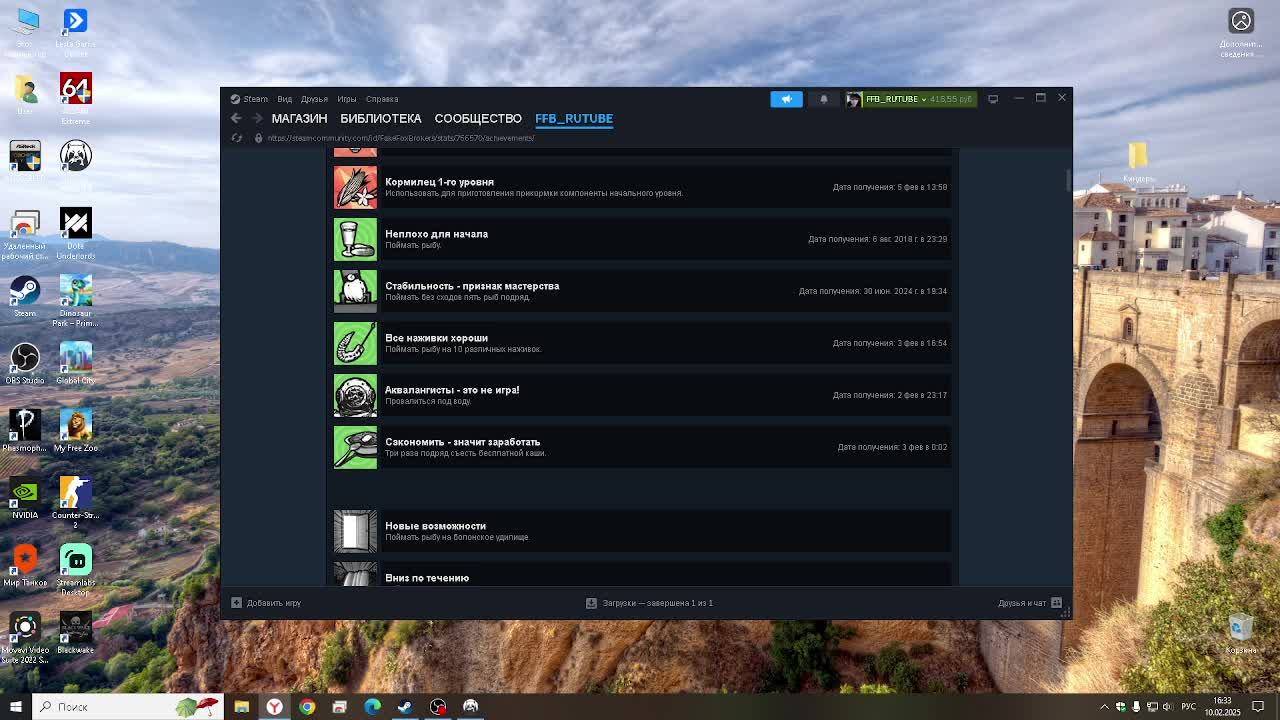The image size is (1280, 720).
Task: Open the Steam shortcut on desktop
Action: (25, 297)
